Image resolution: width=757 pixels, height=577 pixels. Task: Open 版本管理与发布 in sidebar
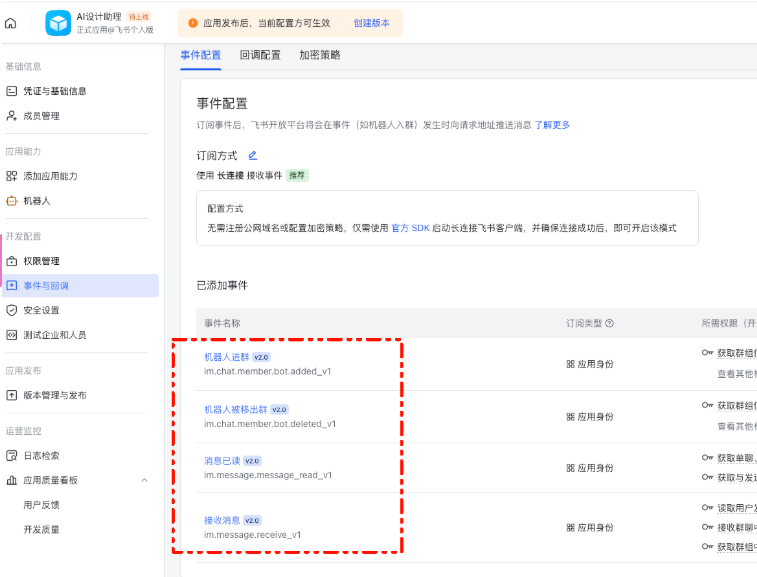coord(55,395)
